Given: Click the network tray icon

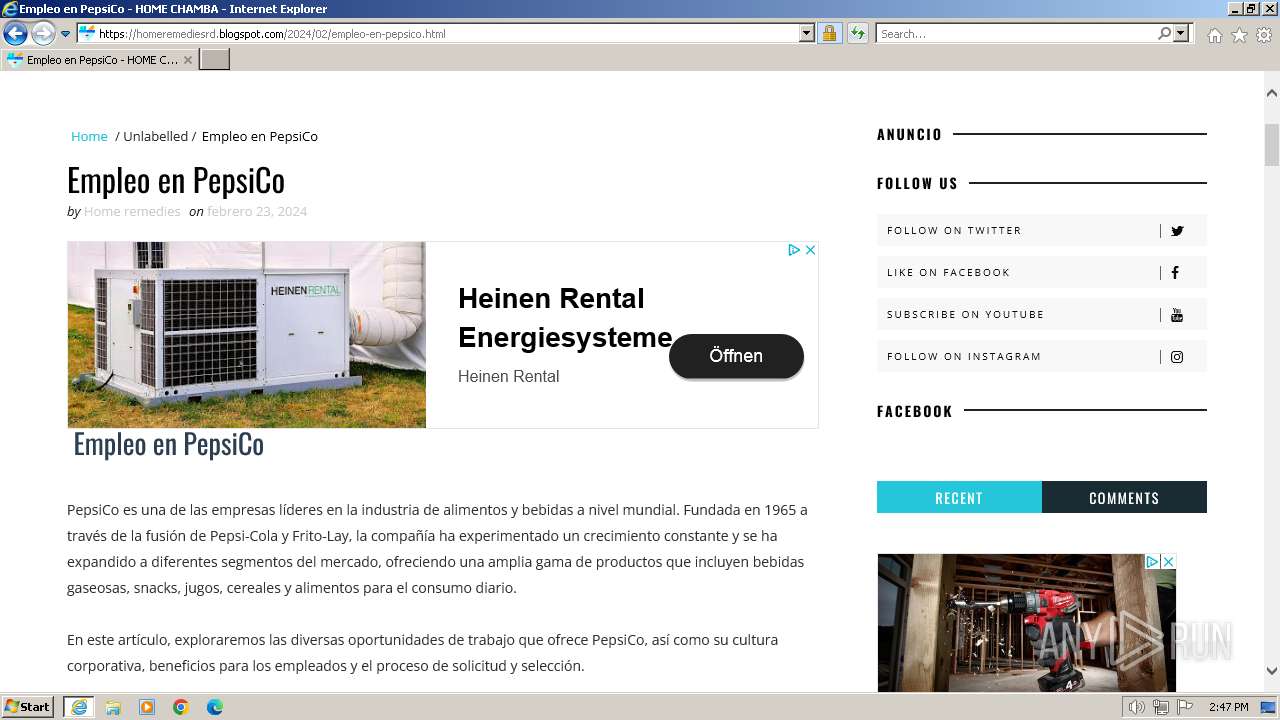Looking at the screenshot, I should click(x=1161, y=707).
